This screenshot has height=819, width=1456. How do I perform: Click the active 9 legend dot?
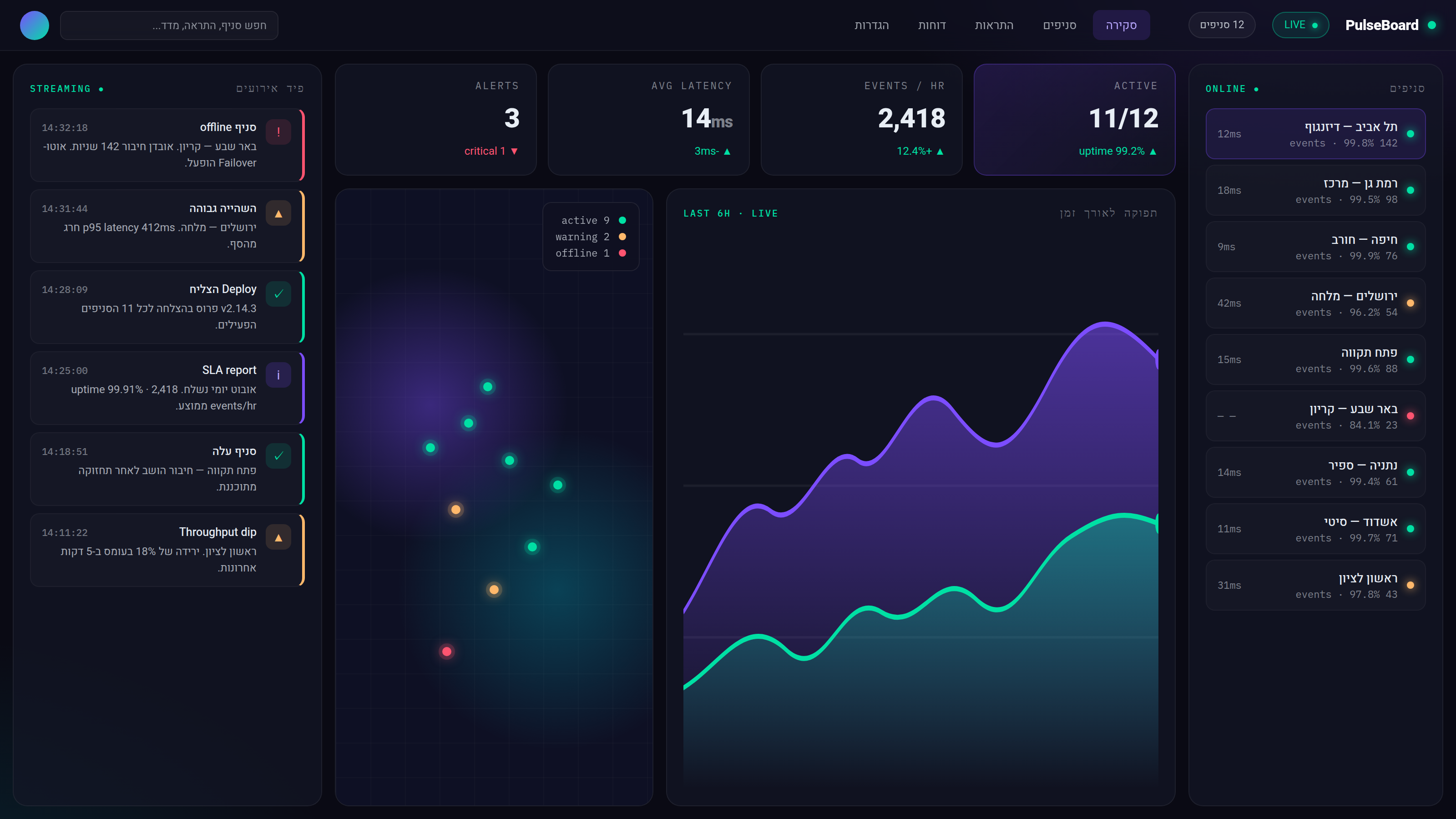tap(622, 220)
